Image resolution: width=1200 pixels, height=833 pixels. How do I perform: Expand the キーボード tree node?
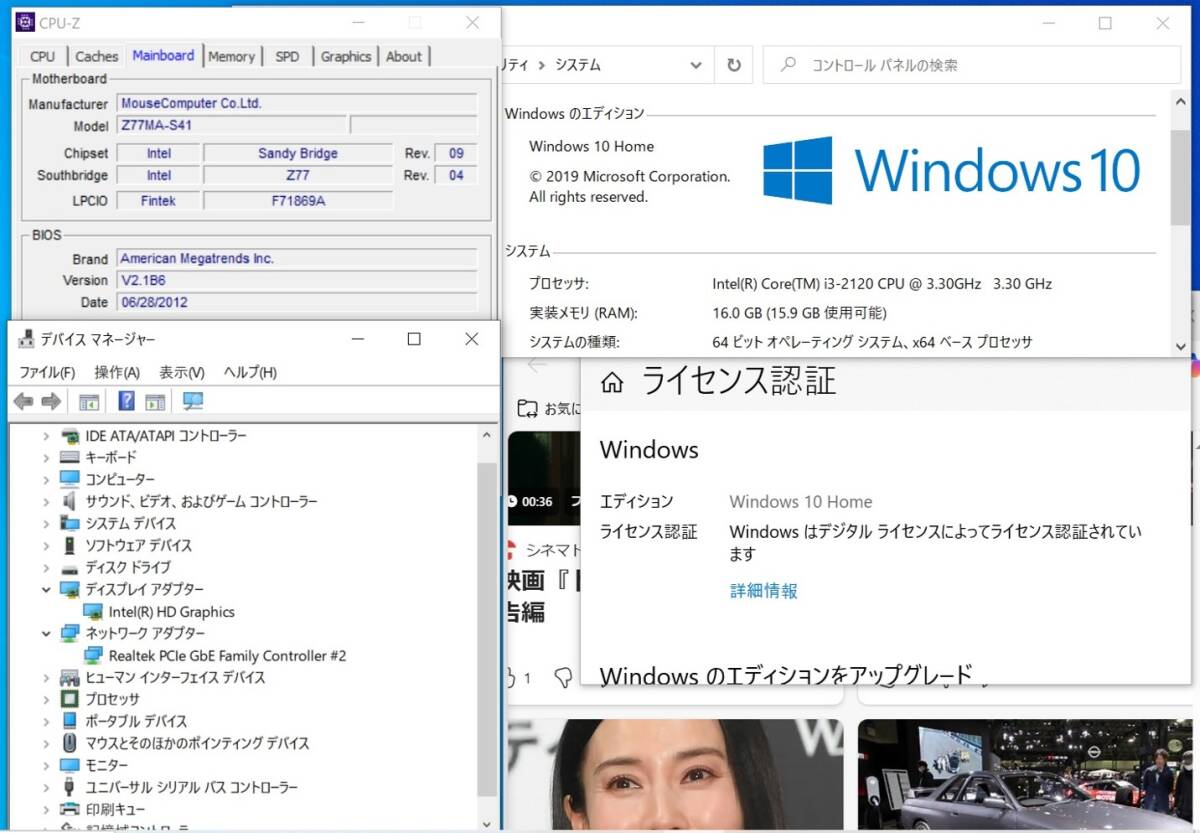click(x=46, y=458)
